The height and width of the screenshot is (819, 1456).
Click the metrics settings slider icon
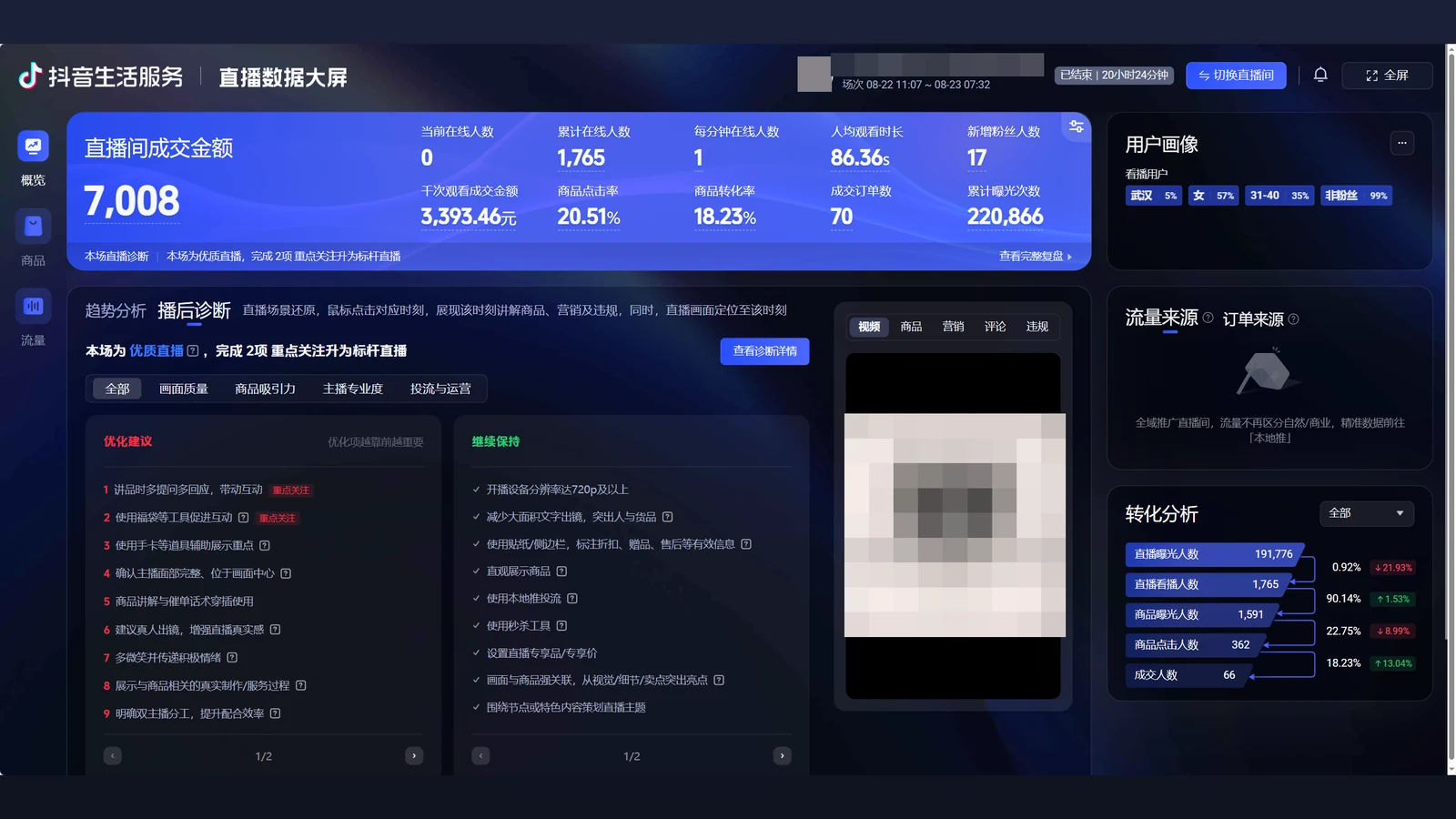tap(1077, 126)
